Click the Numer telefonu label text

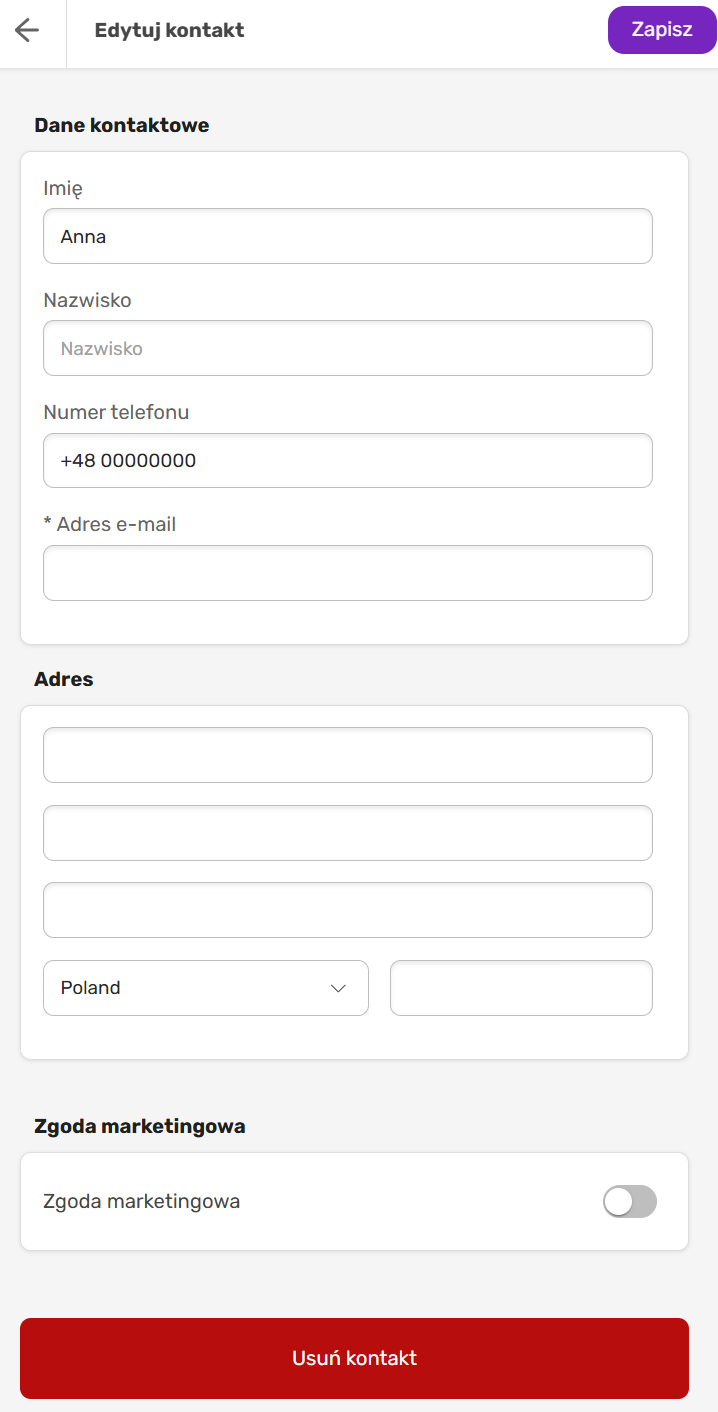click(x=116, y=412)
